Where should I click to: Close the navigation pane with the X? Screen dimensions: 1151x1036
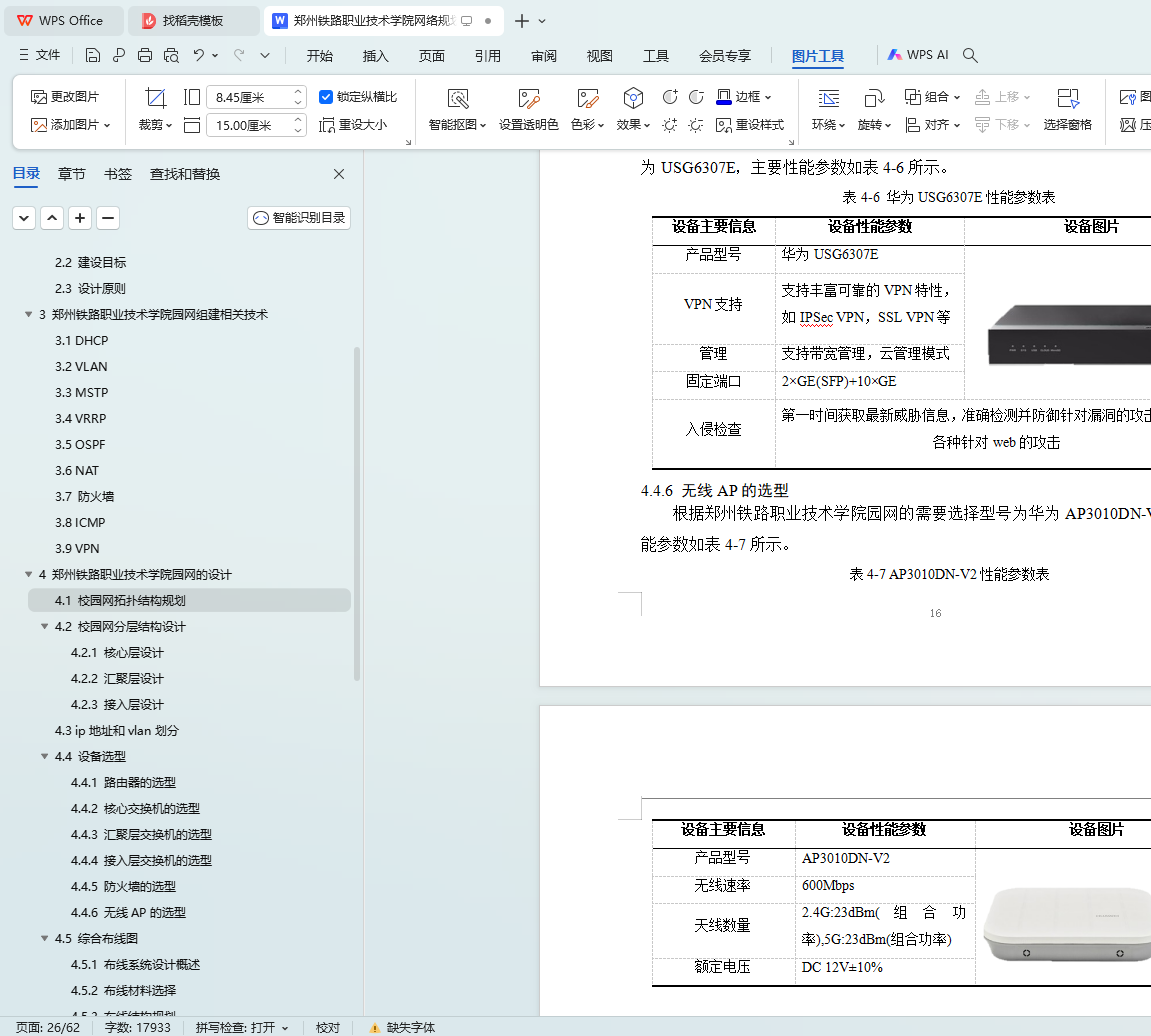338,174
